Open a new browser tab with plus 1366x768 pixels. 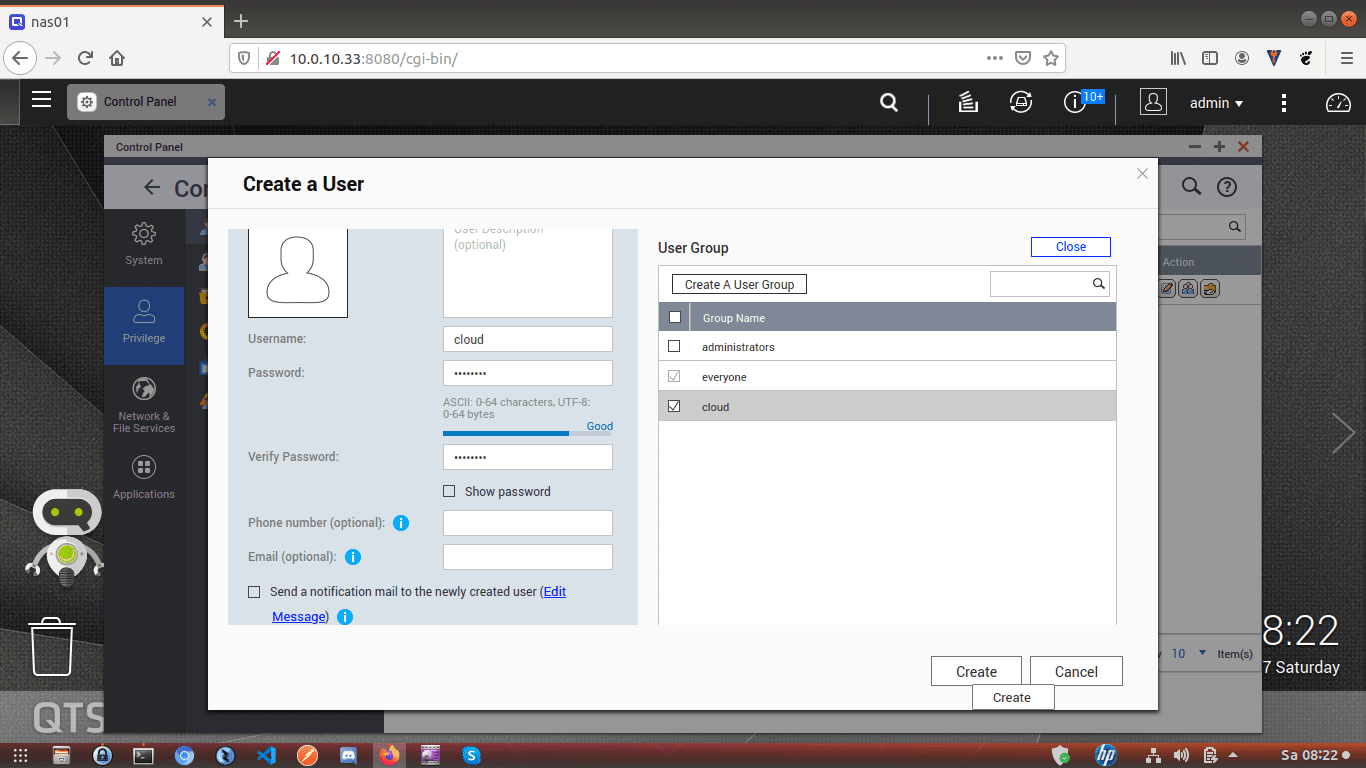241,21
